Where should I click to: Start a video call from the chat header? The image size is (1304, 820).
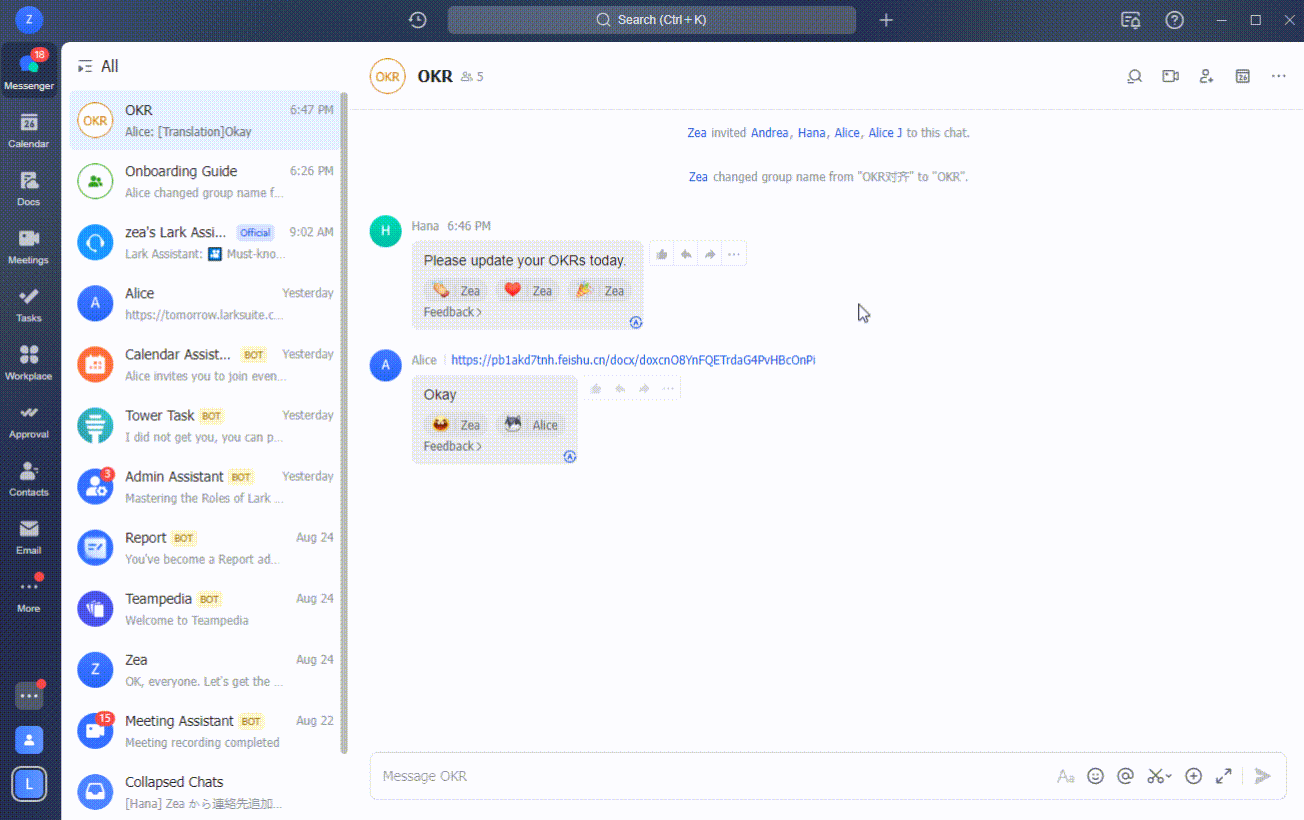[1170, 76]
